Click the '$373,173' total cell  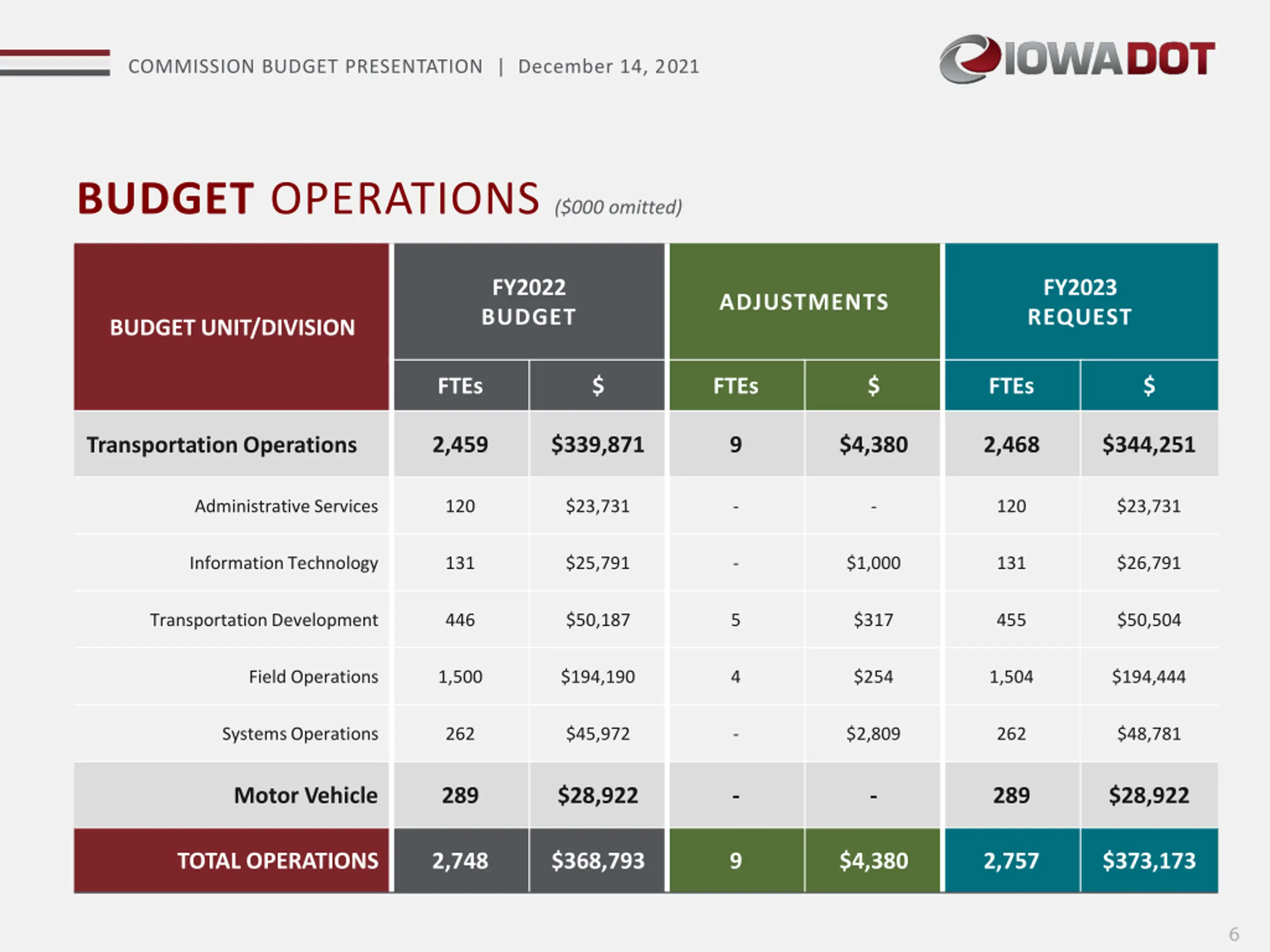(x=1149, y=860)
